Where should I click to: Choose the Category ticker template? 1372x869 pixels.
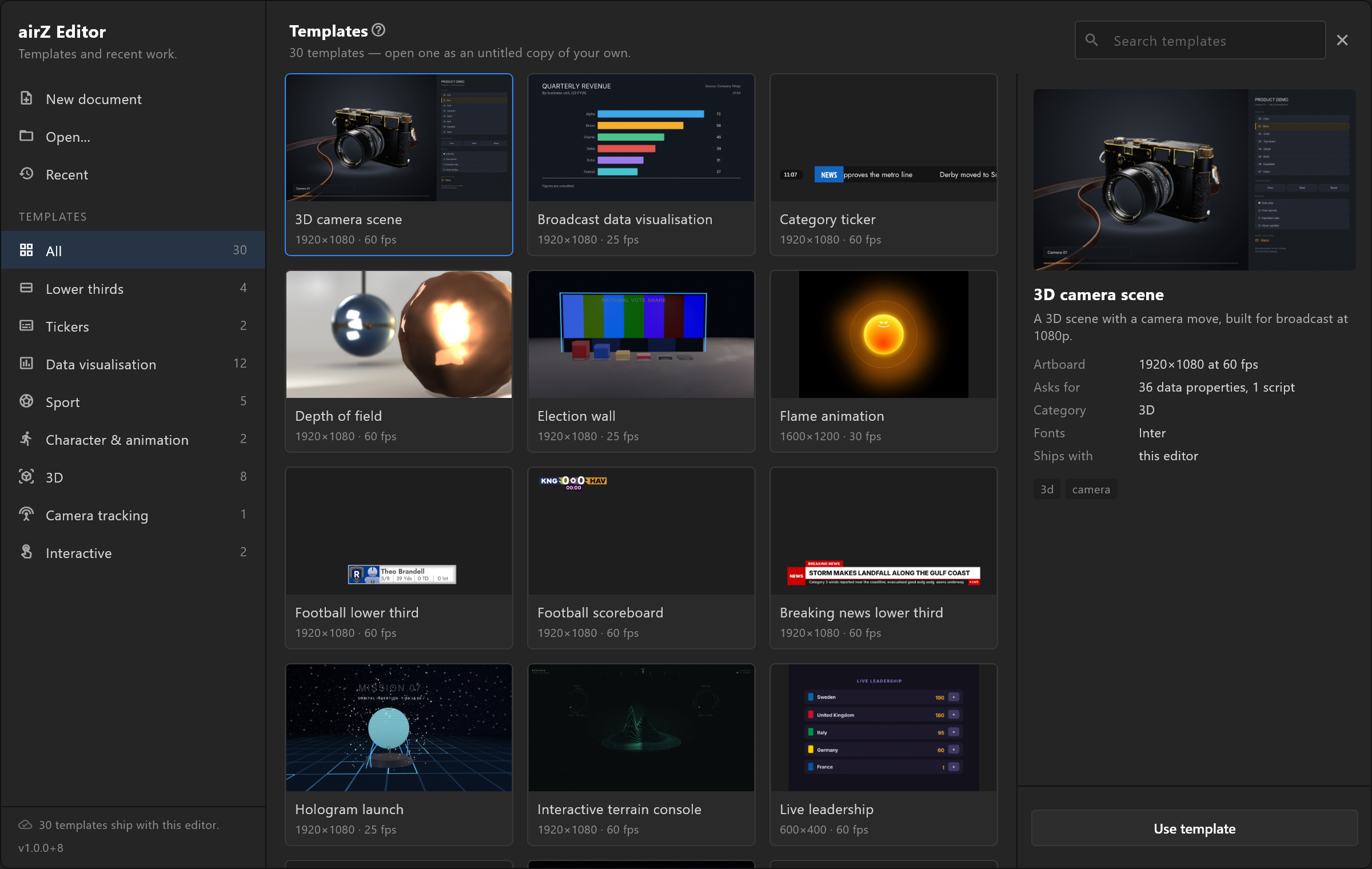tap(884, 165)
